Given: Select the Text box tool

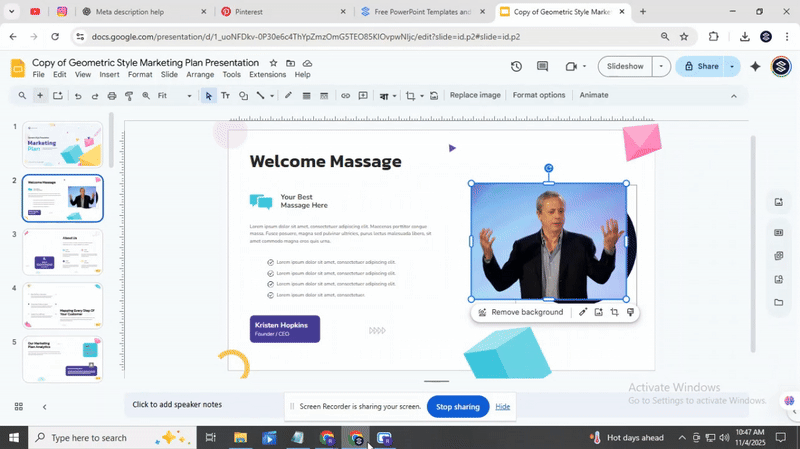Looking at the screenshot, I should point(225,96).
